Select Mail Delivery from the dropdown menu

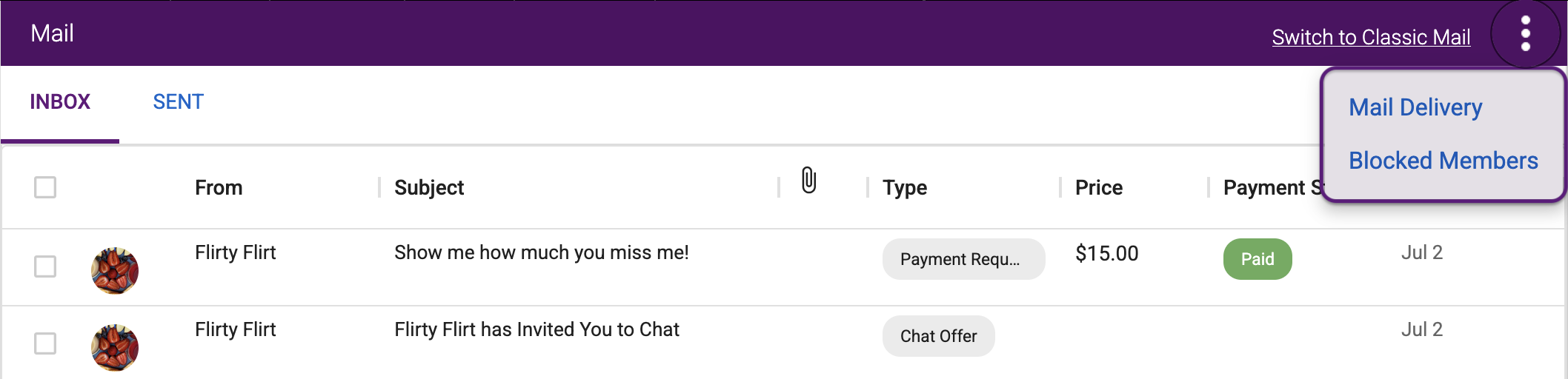pos(1415,107)
